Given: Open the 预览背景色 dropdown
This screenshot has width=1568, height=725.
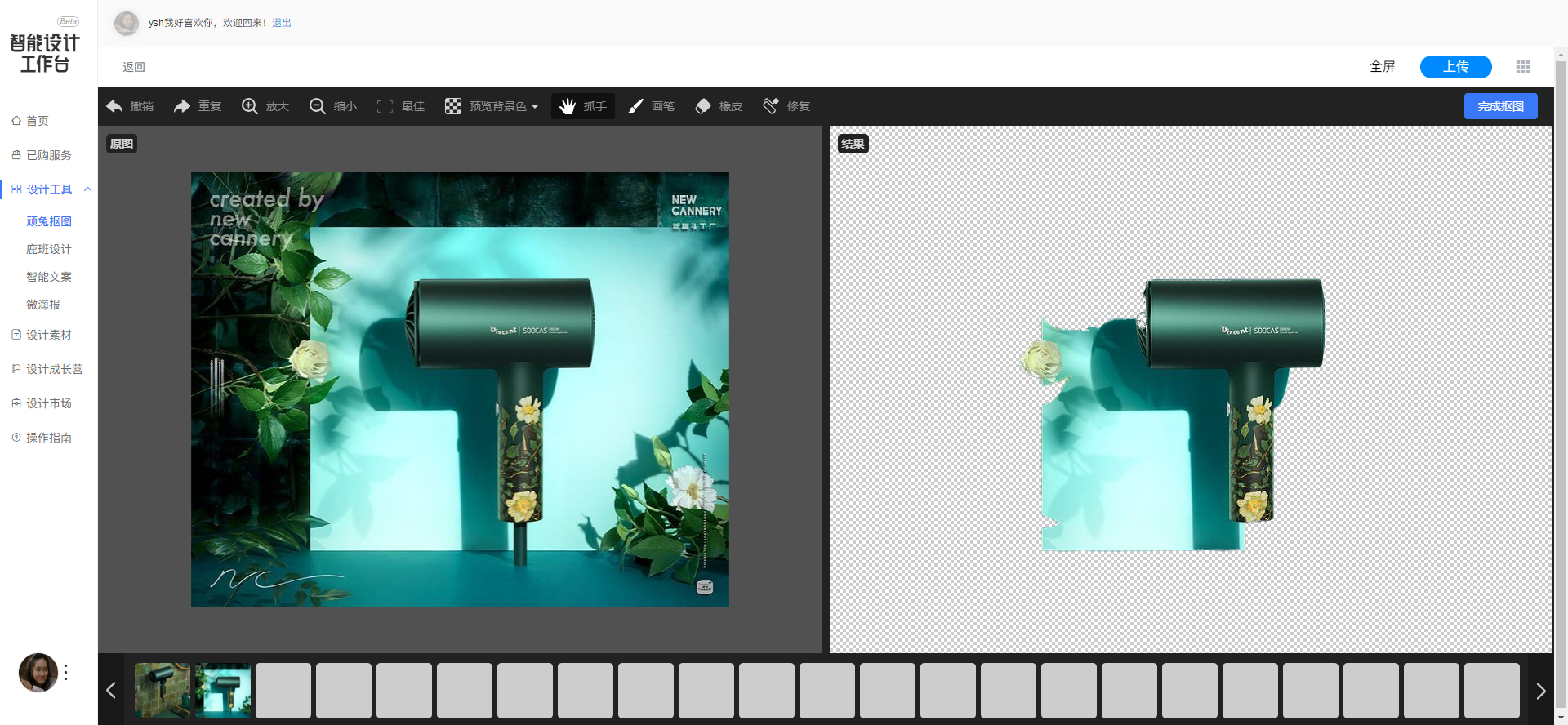Looking at the screenshot, I should tap(492, 106).
